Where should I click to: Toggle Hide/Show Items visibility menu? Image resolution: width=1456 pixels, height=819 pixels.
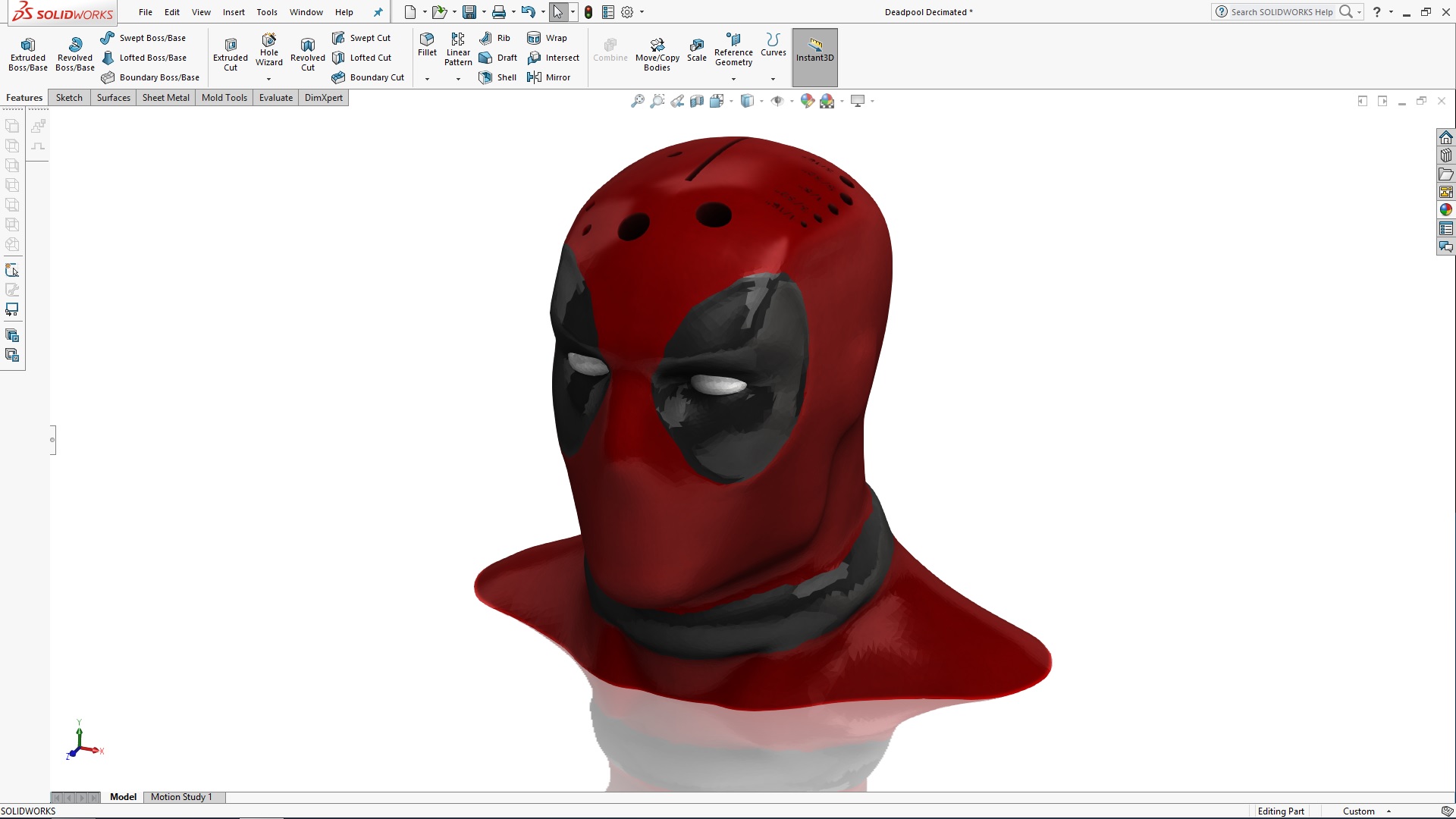[777, 101]
